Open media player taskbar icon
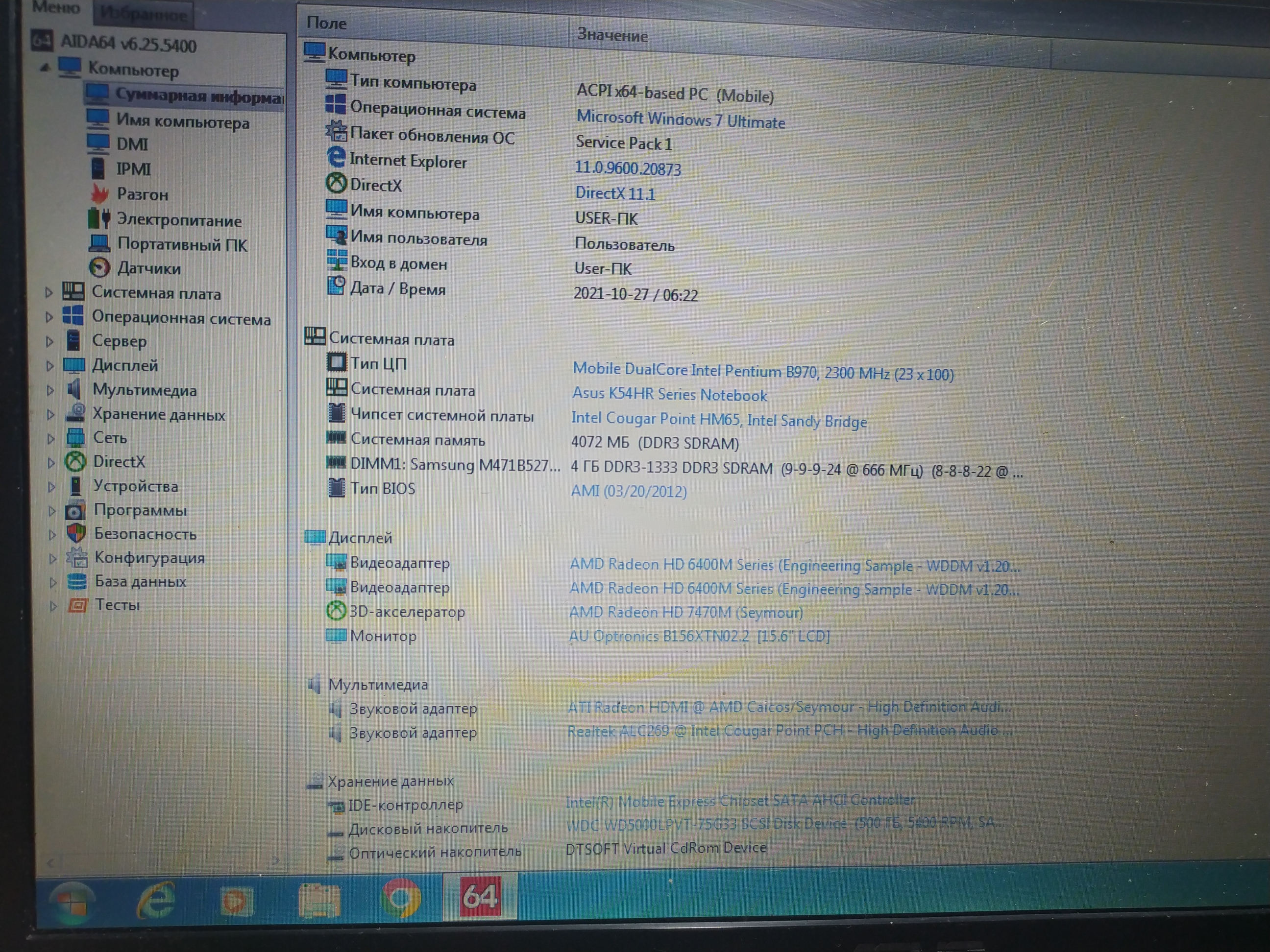 point(237,901)
